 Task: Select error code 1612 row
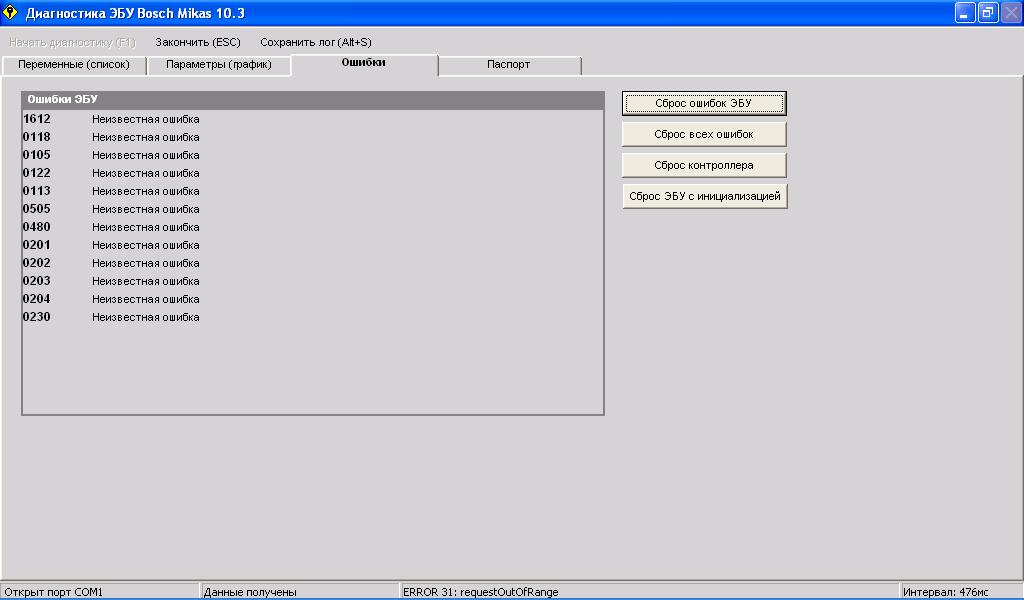[x=313, y=119]
